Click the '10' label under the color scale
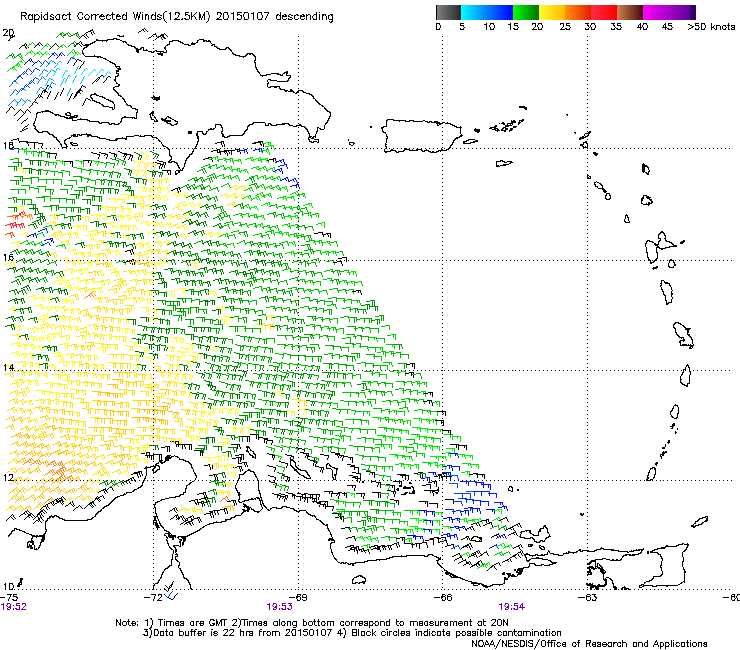The height and width of the screenshot is (650, 740). [x=489, y=27]
